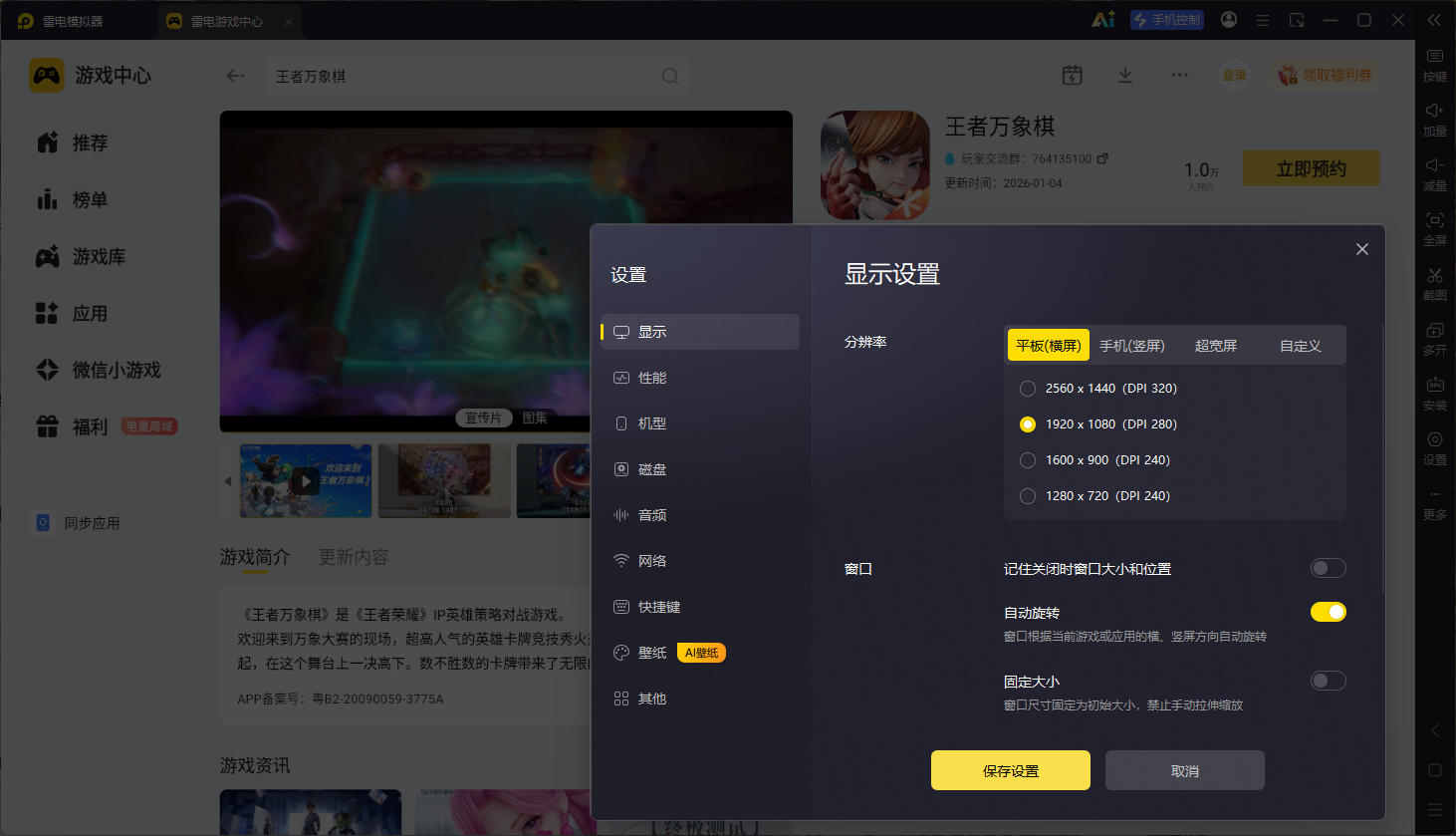Open the 显示 settings category
This screenshot has height=836, width=1456.
tap(700, 332)
